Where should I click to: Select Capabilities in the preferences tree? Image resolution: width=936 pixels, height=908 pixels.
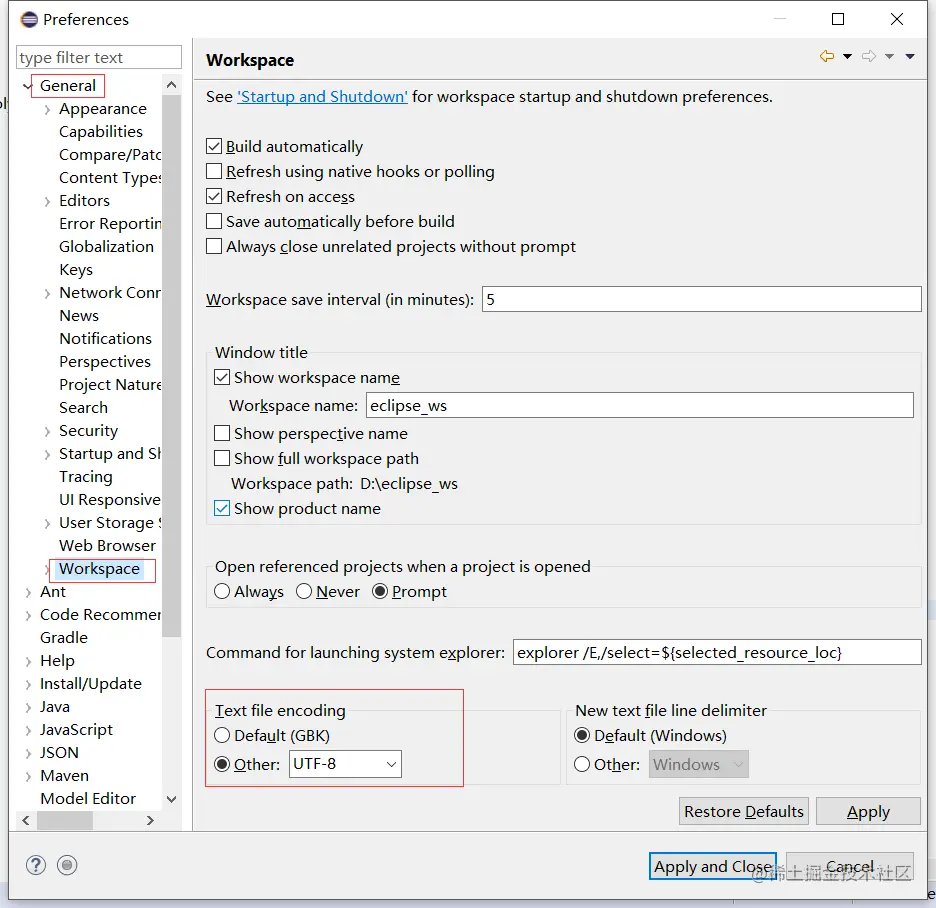pos(101,131)
